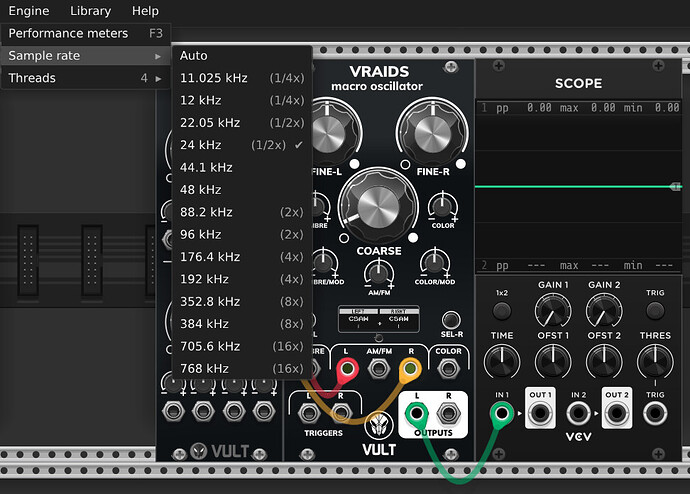Click the OUT 1 jack on Scope
Viewport: 690px width, 494px height.
click(x=540, y=414)
